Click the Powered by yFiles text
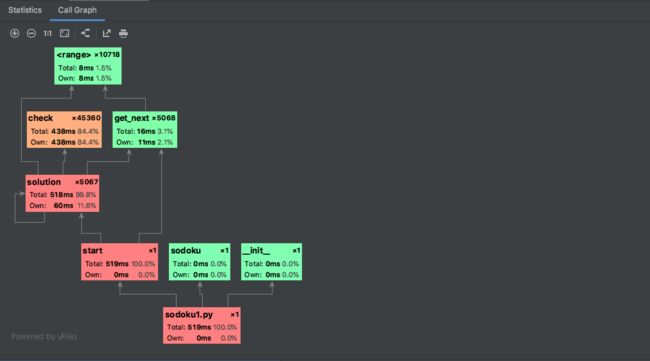This screenshot has width=650, height=361. pos(44,337)
